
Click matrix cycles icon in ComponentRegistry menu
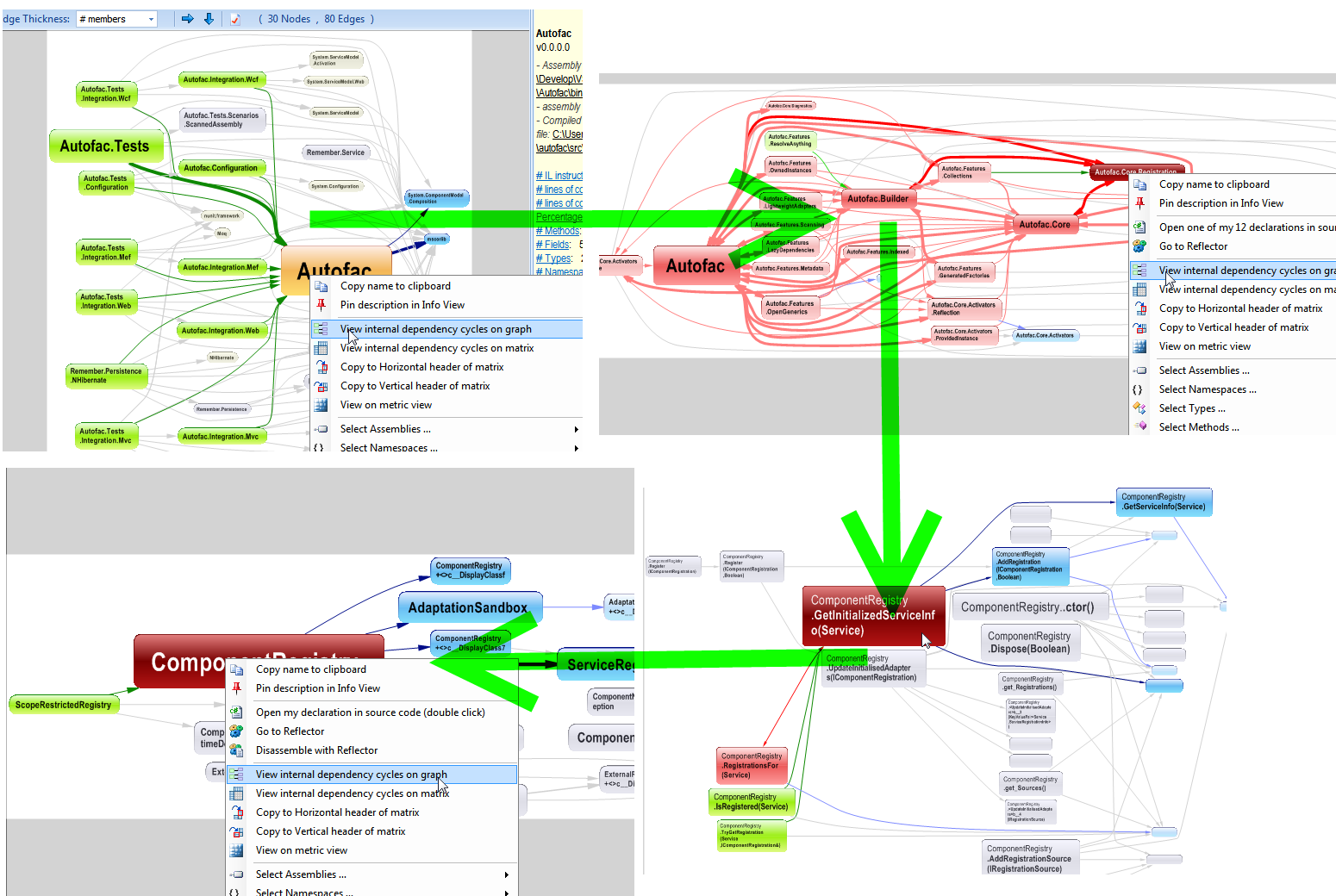[236, 793]
